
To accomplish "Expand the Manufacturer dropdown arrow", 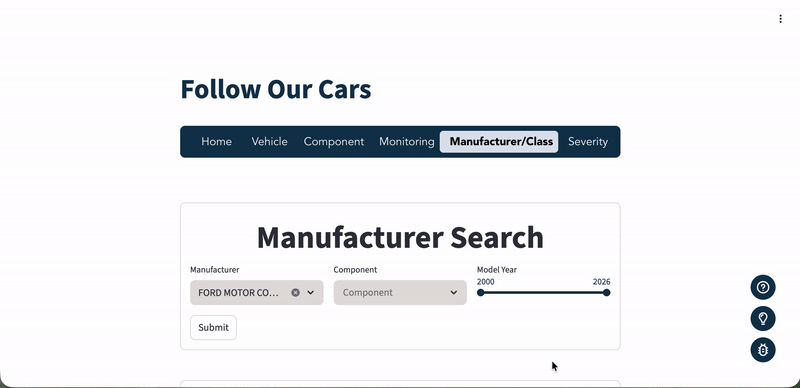I will coord(311,293).
